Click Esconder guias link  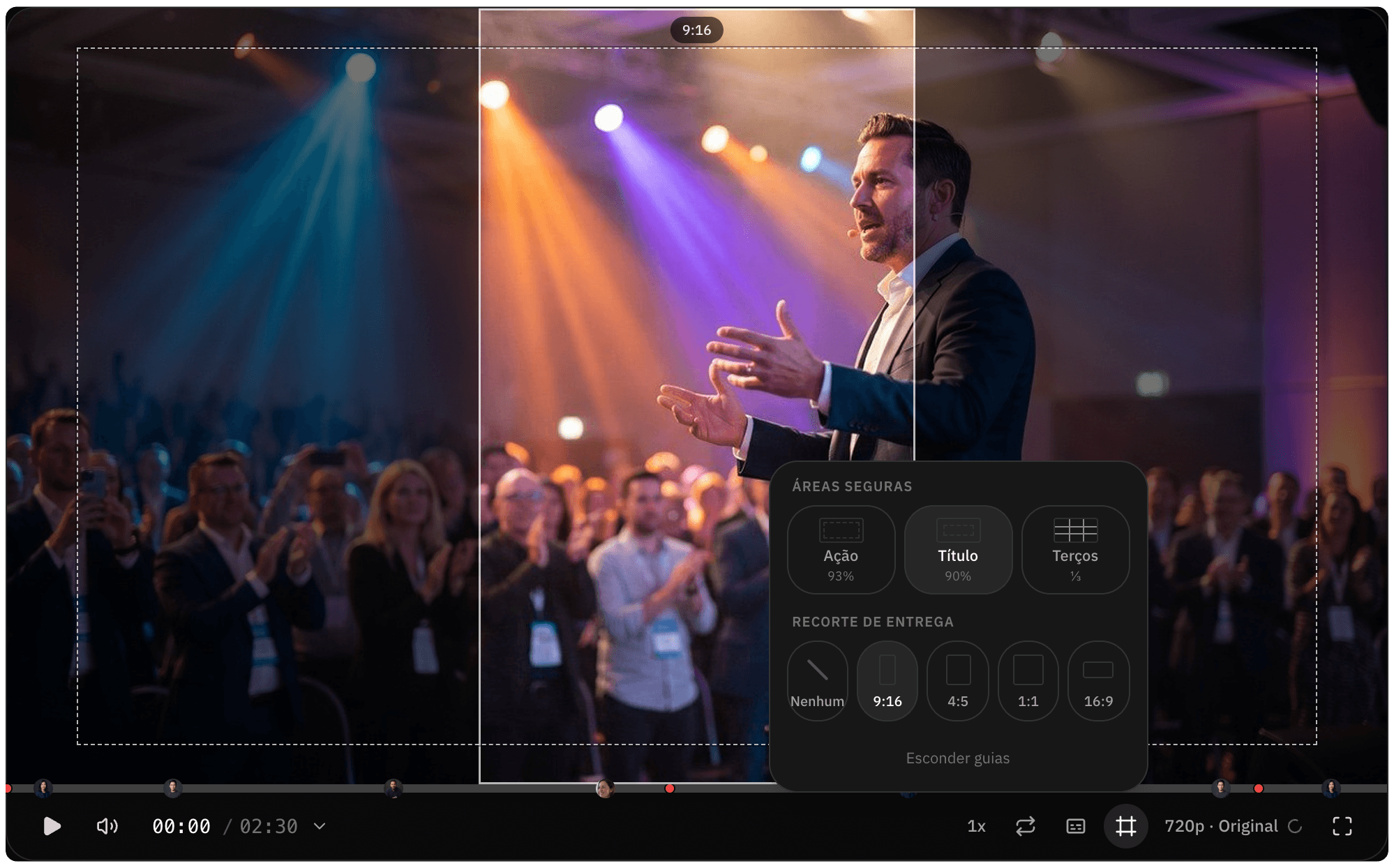pyautogui.click(x=957, y=758)
